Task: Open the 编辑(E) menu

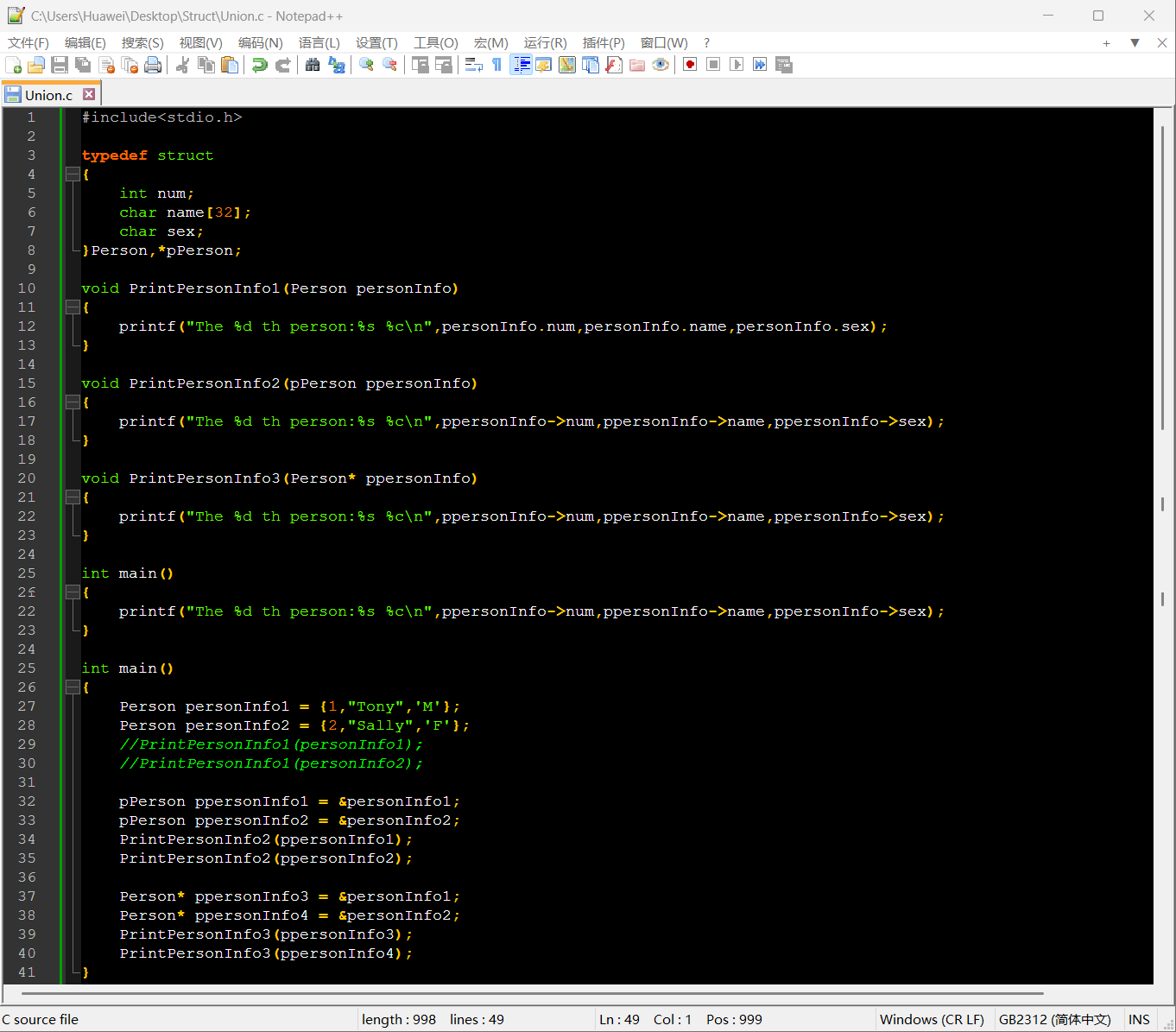Action: [85, 43]
